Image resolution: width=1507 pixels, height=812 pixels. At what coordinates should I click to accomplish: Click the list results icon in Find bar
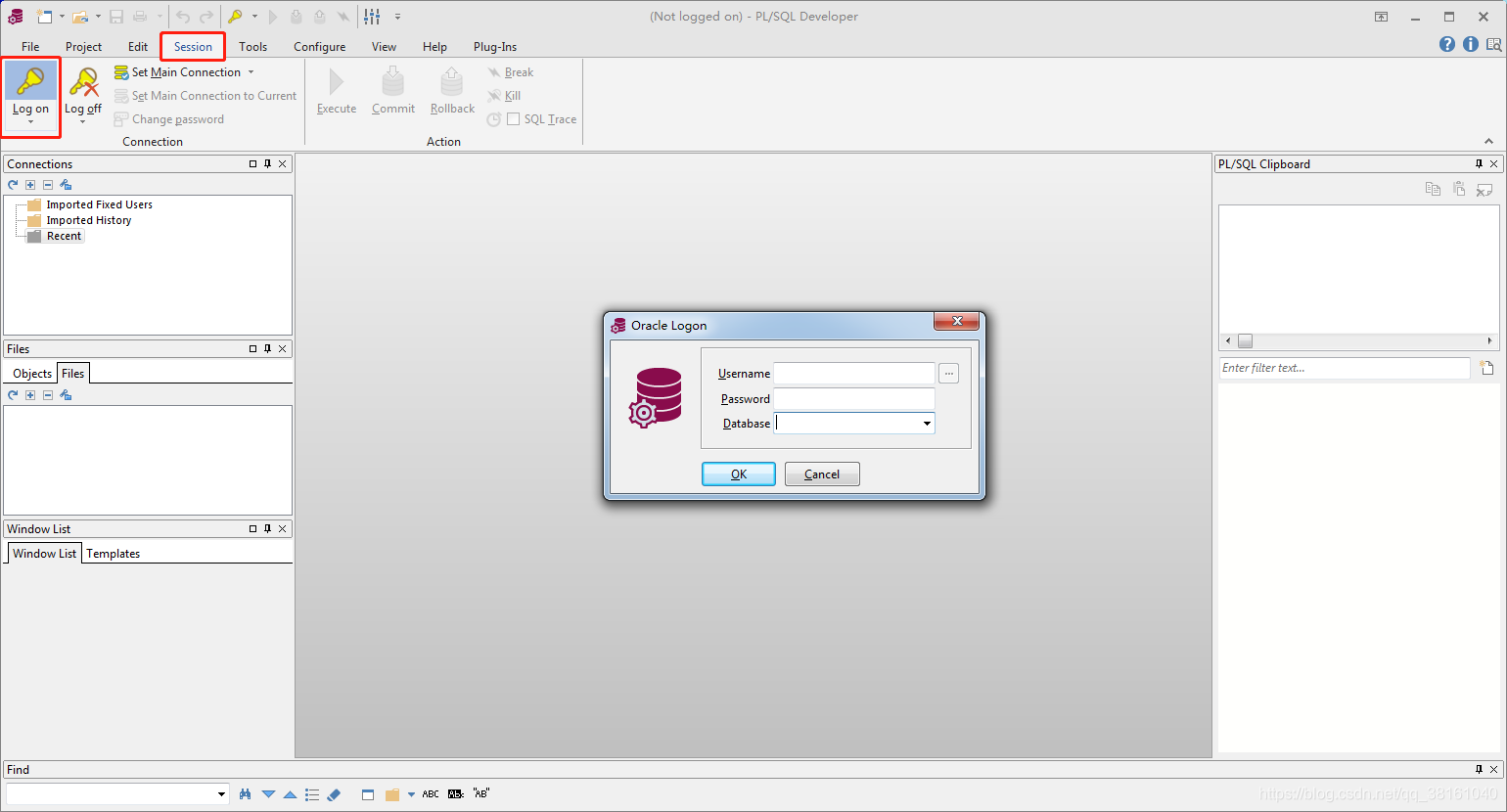coord(312,794)
